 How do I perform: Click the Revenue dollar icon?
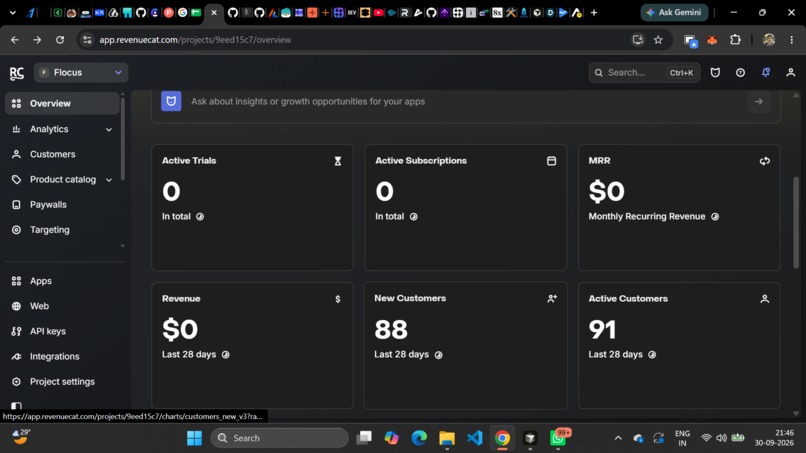338,299
